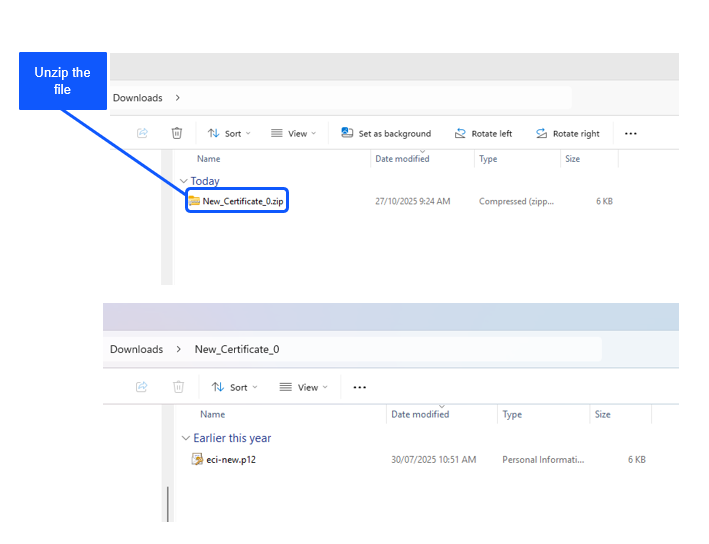This screenshot has height=544, width=709.
Task: Open the Sort dropdown in the New_Certificate_0 window
Action: 234,387
